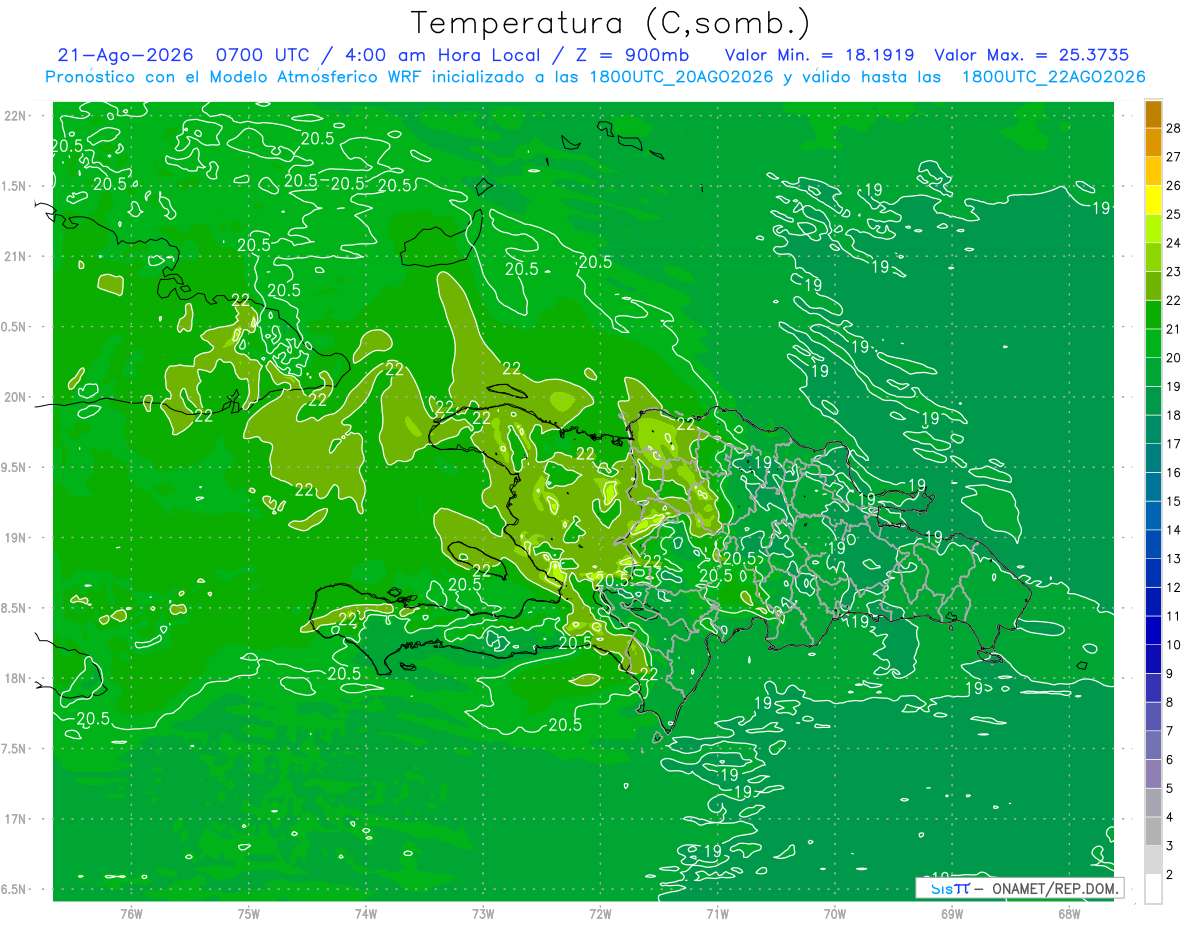Pick the gray color scale segment between 3 and 4

click(1153, 832)
